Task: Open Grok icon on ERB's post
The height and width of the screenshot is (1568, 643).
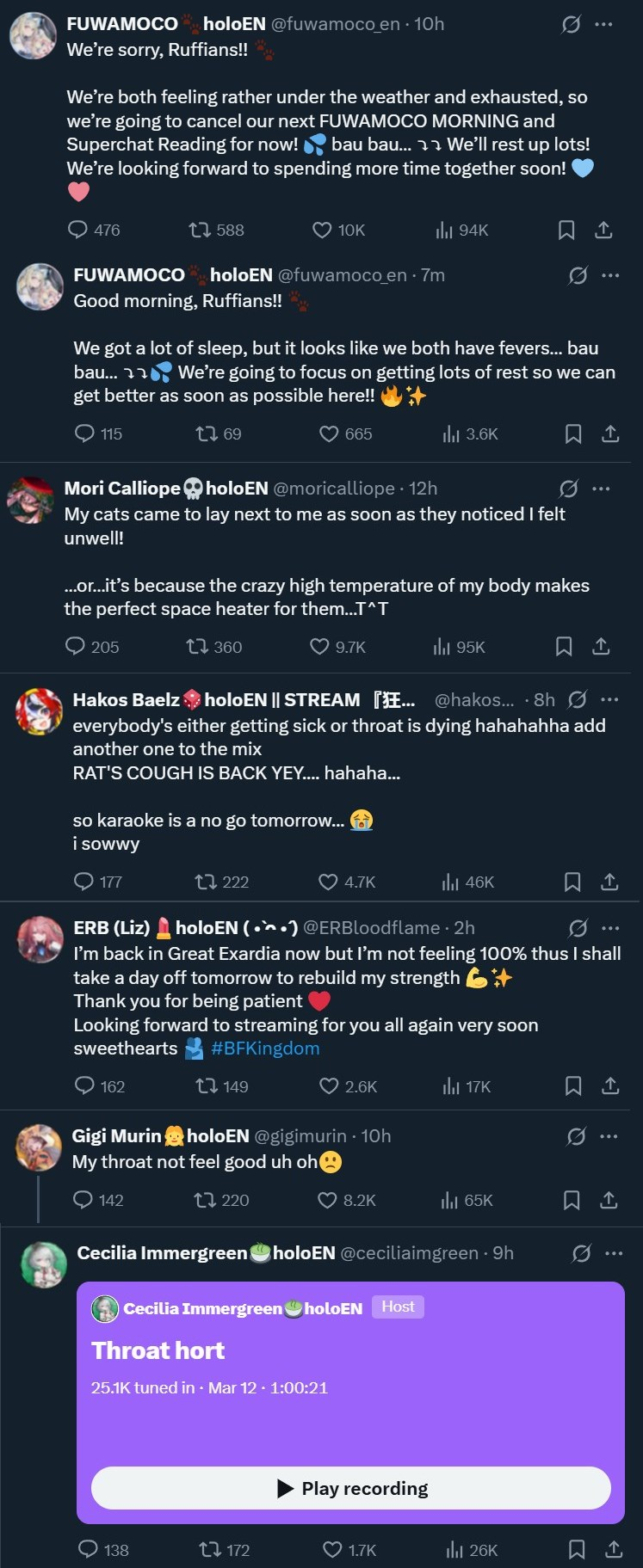Action: [578, 928]
